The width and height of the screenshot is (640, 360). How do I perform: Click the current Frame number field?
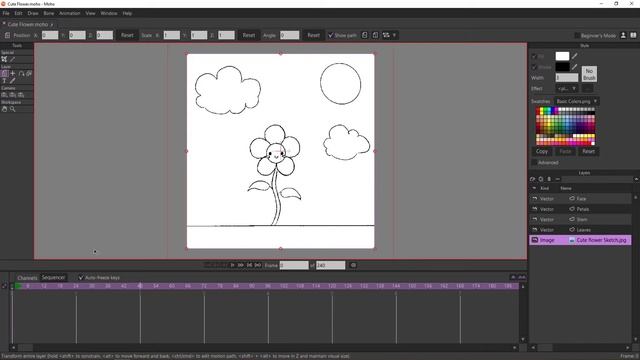click(x=294, y=265)
